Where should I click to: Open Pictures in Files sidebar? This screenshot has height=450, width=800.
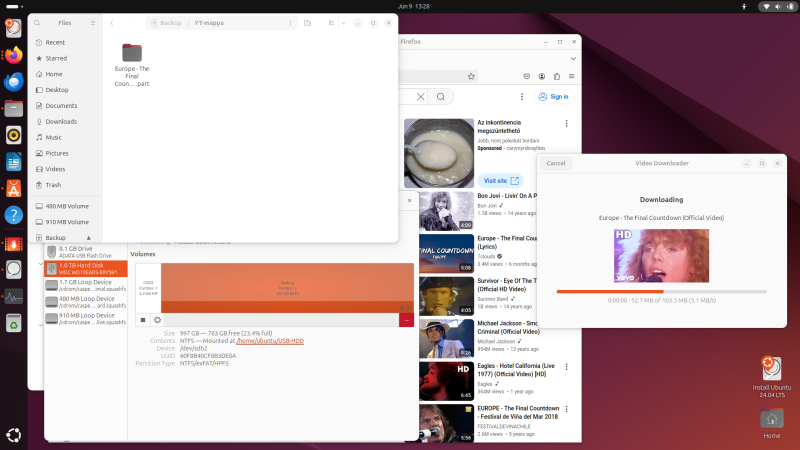[x=65, y=153]
